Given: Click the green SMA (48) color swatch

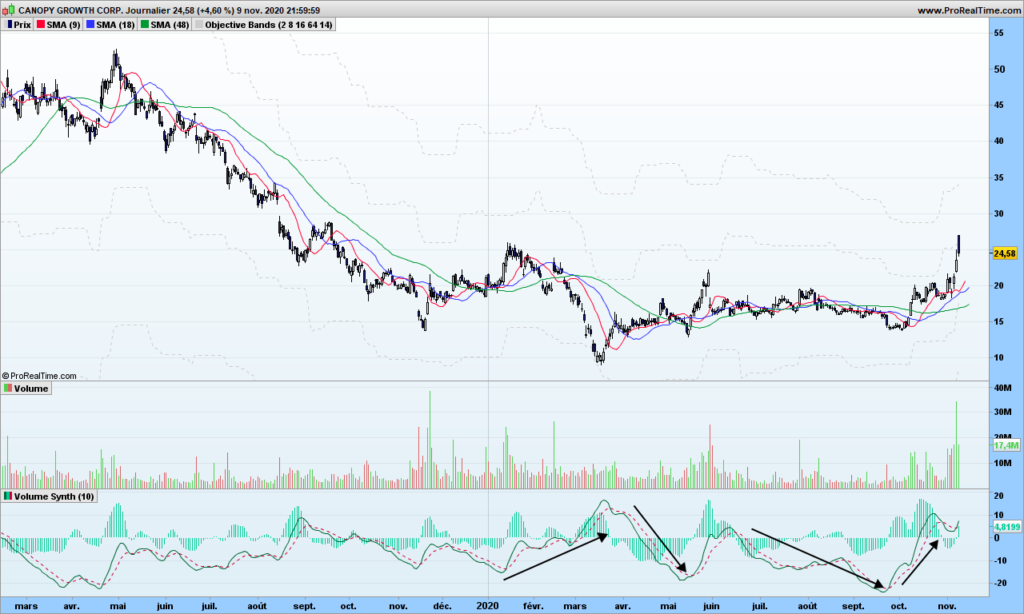Looking at the screenshot, I should (144, 25).
